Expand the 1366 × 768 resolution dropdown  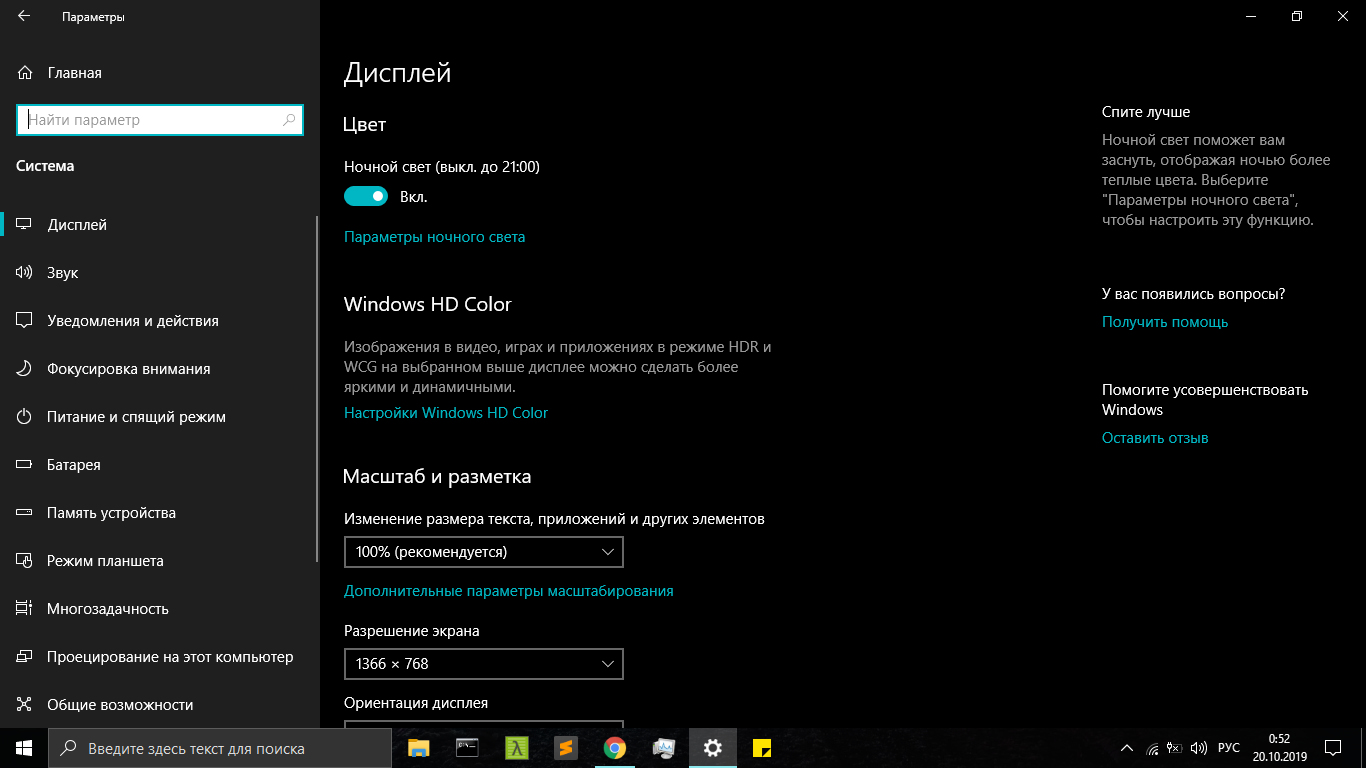click(484, 664)
